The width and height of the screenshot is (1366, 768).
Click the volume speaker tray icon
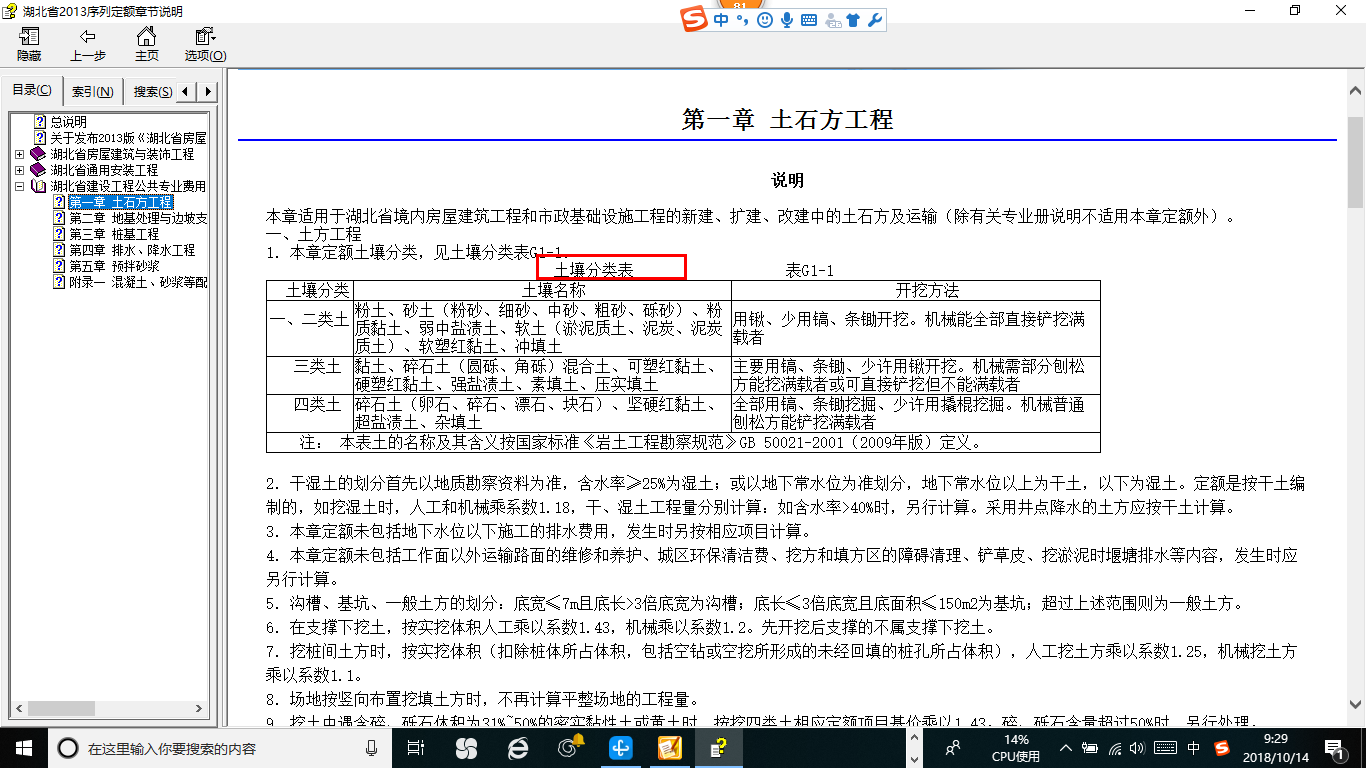1139,747
